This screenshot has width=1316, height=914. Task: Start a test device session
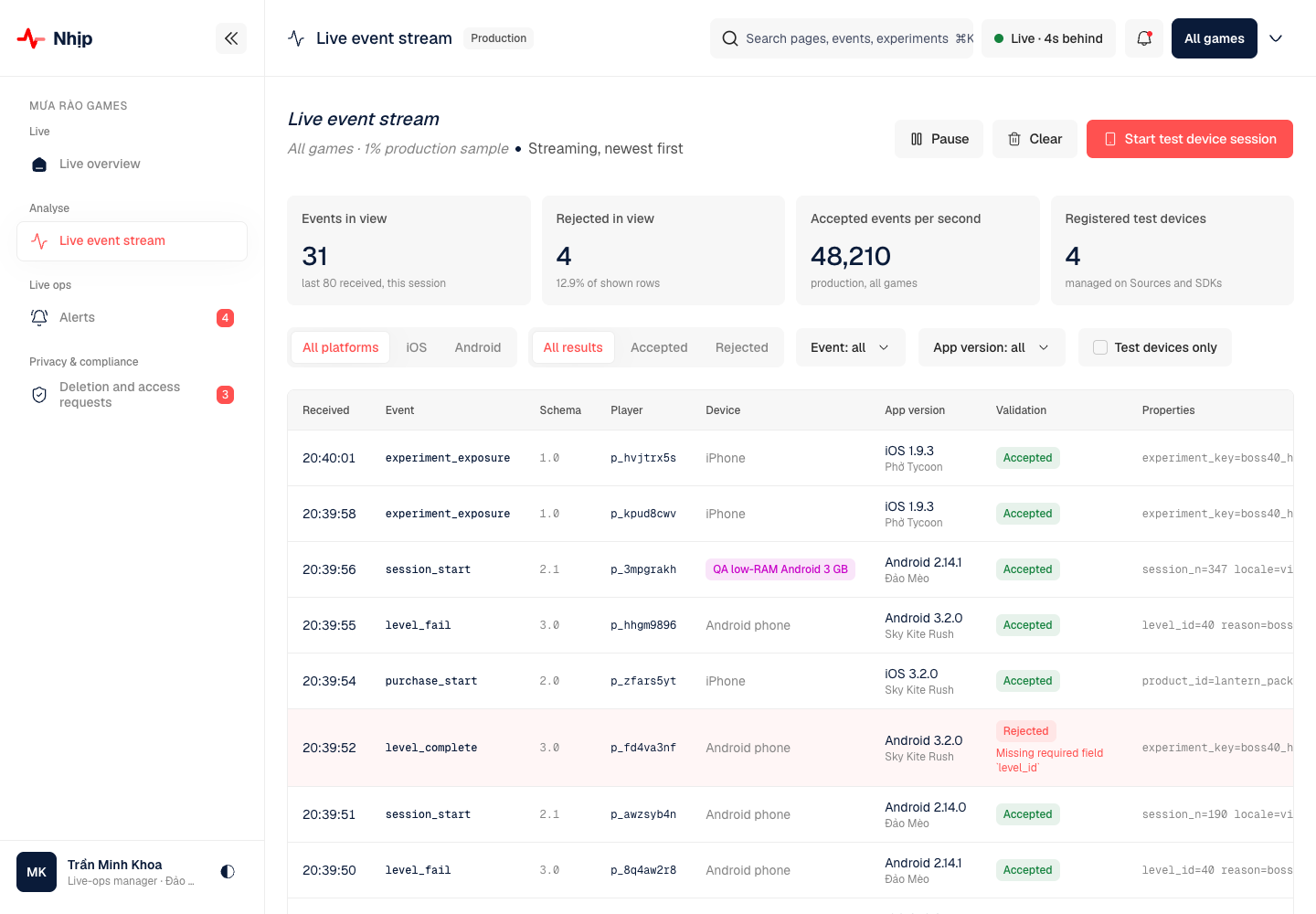coord(1190,139)
